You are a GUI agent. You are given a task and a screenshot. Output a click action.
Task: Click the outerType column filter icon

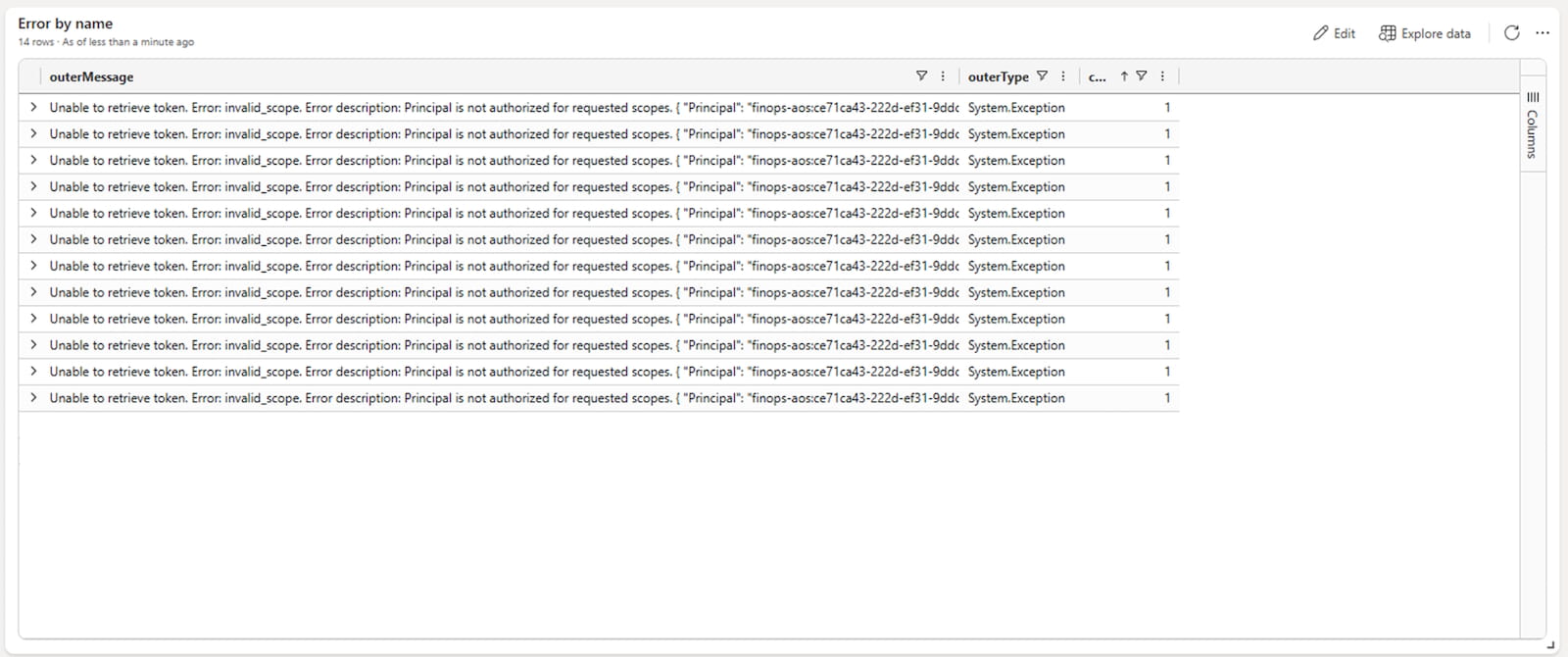pos(1042,76)
